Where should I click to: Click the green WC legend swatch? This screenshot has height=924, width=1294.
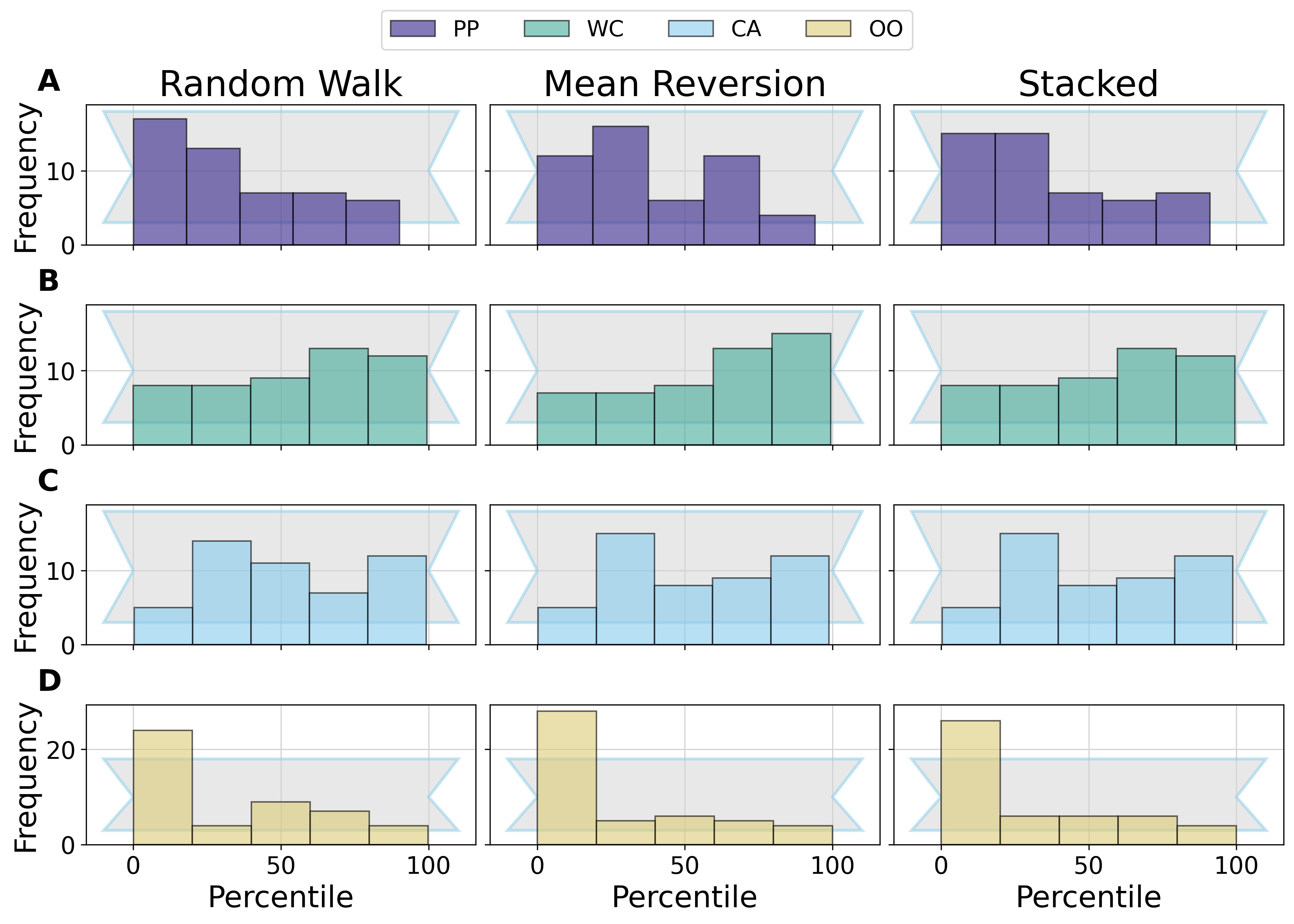[546, 28]
